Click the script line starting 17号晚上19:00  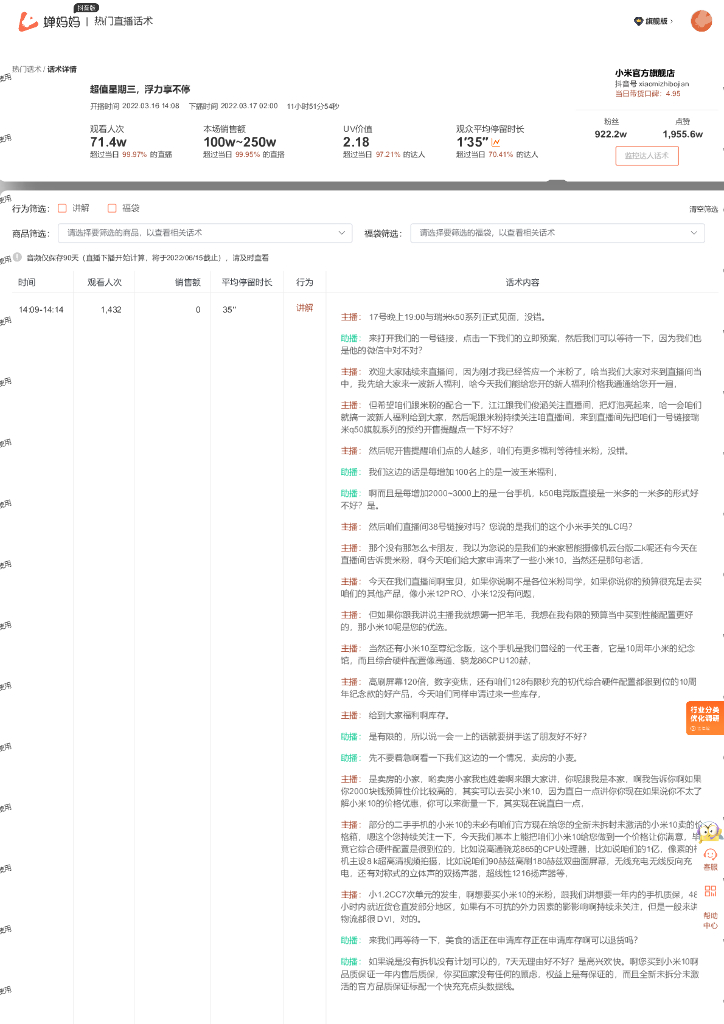coord(443,317)
